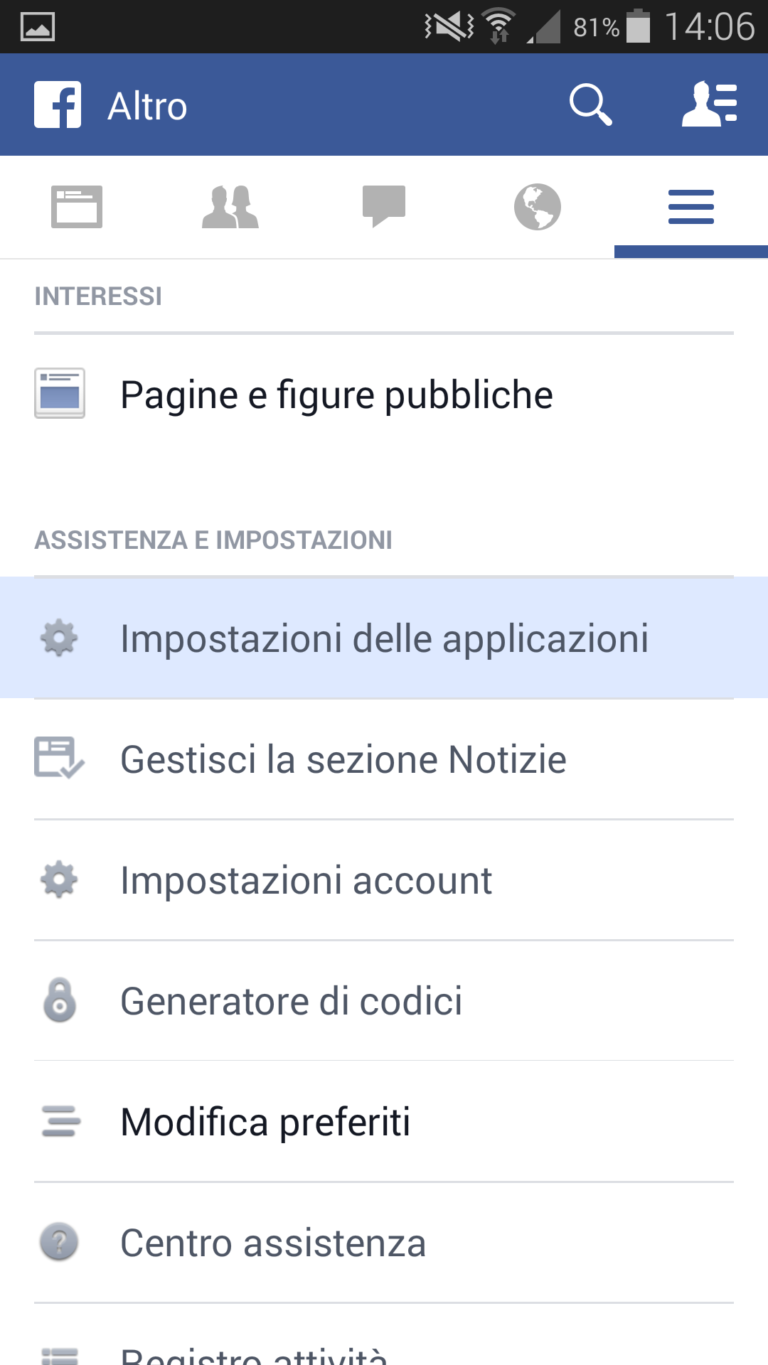This screenshot has width=768, height=1365.
Task: Open the messages chat bubble tab
Action: 384,207
